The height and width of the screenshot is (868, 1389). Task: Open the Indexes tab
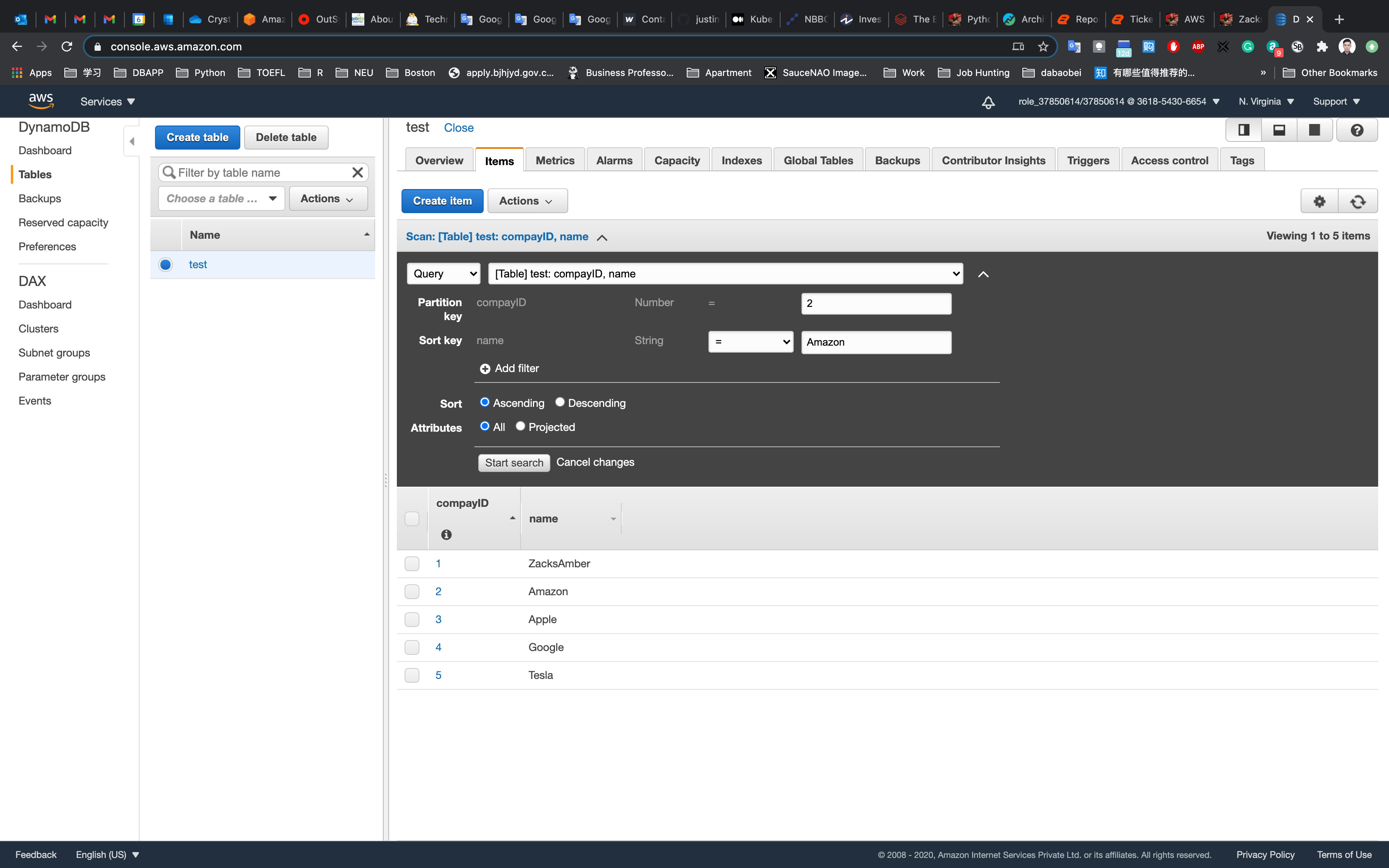(741, 161)
